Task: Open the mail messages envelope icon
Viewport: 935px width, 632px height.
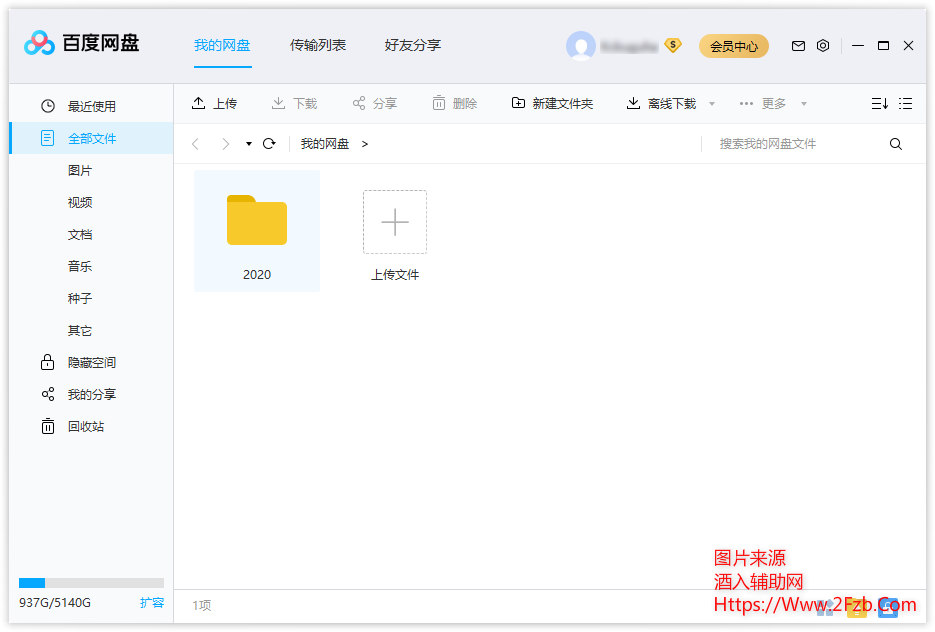Action: coord(798,46)
